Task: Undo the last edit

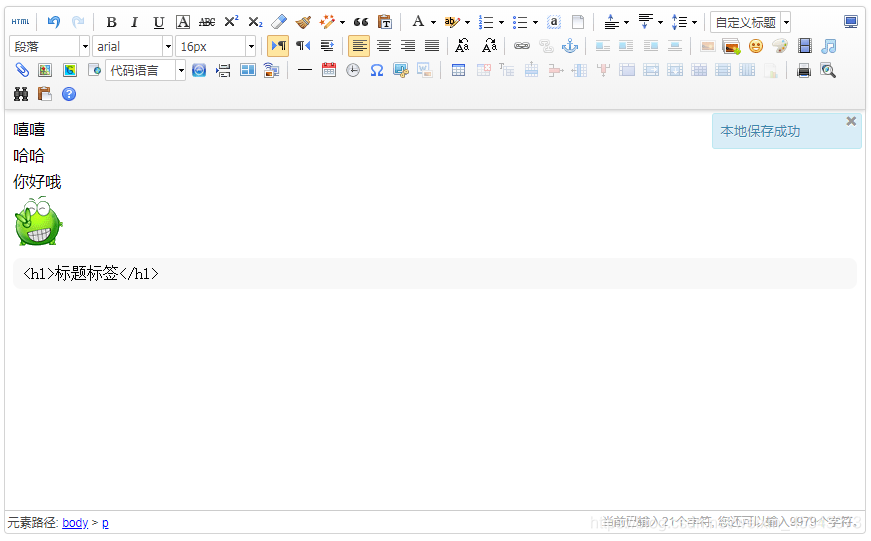Action: pos(53,22)
